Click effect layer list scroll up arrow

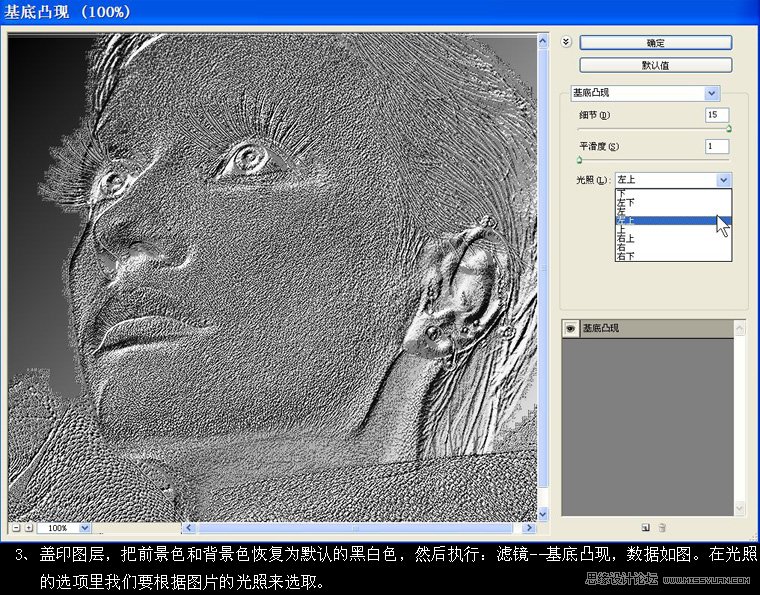pyautogui.click(x=740, y=329)
